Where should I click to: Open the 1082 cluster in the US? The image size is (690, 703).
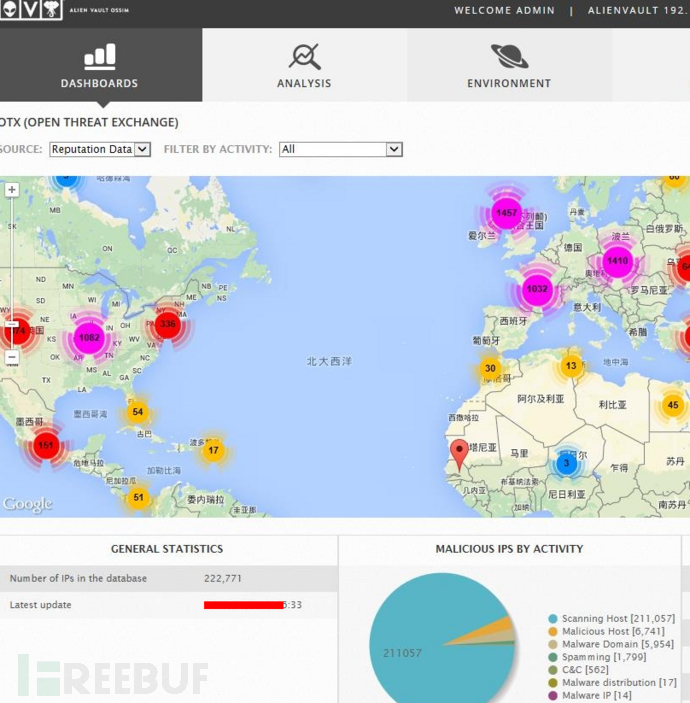(x=89, y=338)
